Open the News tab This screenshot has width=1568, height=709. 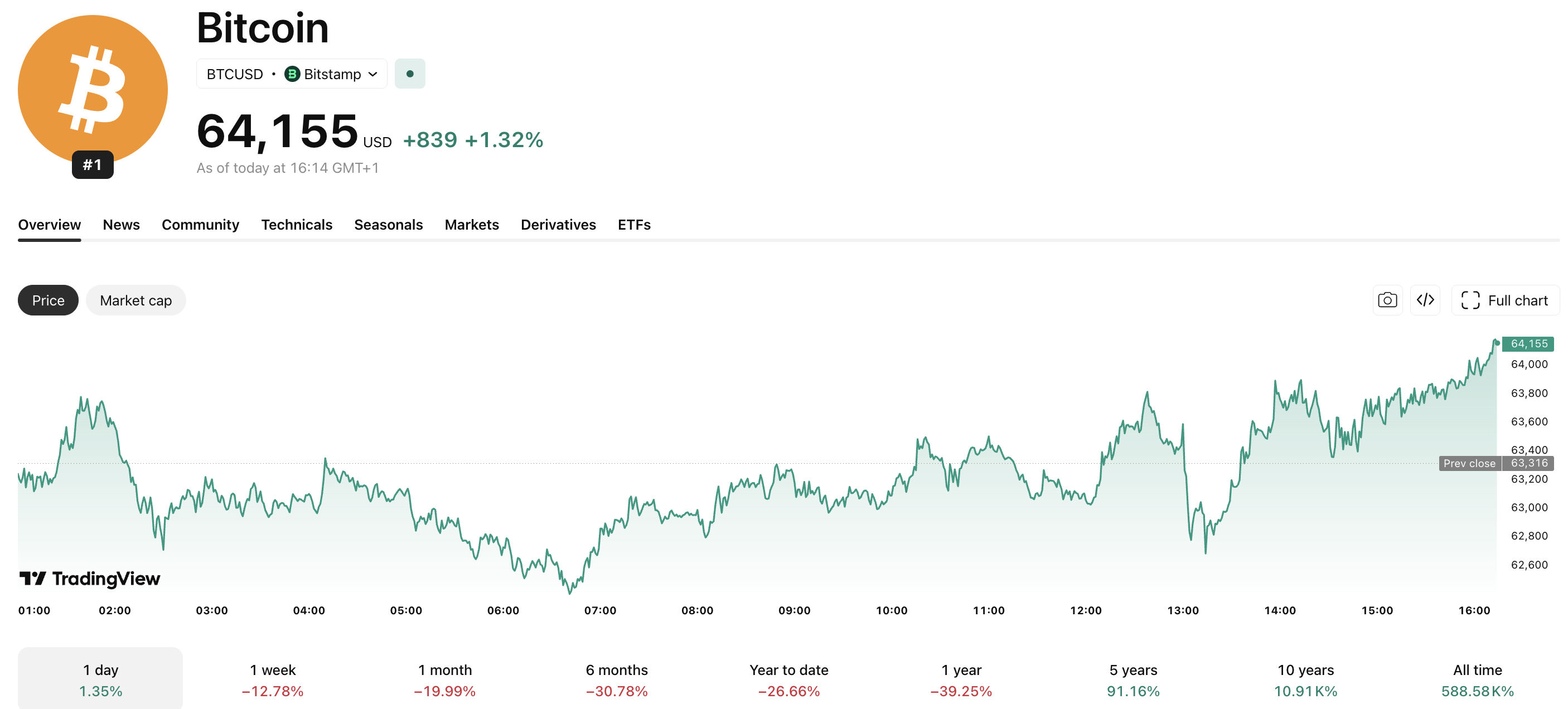121,225
